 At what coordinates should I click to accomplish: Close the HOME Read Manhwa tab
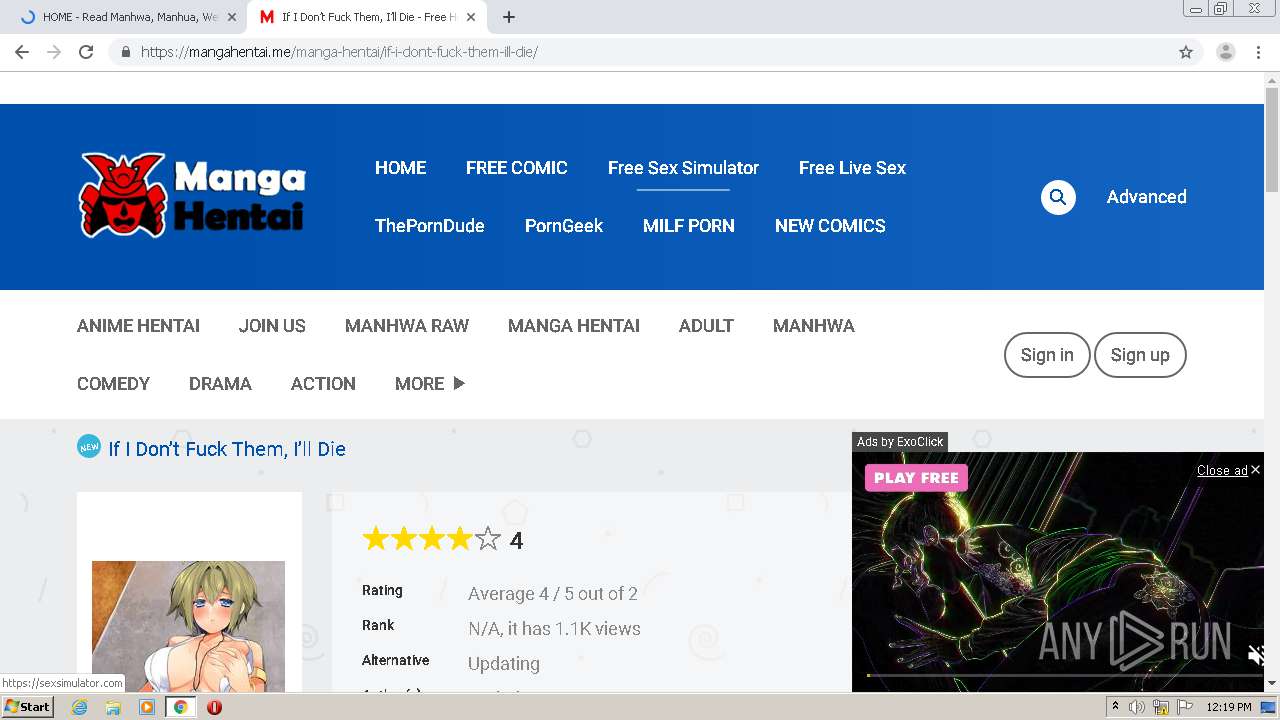[x=232, y=17]
